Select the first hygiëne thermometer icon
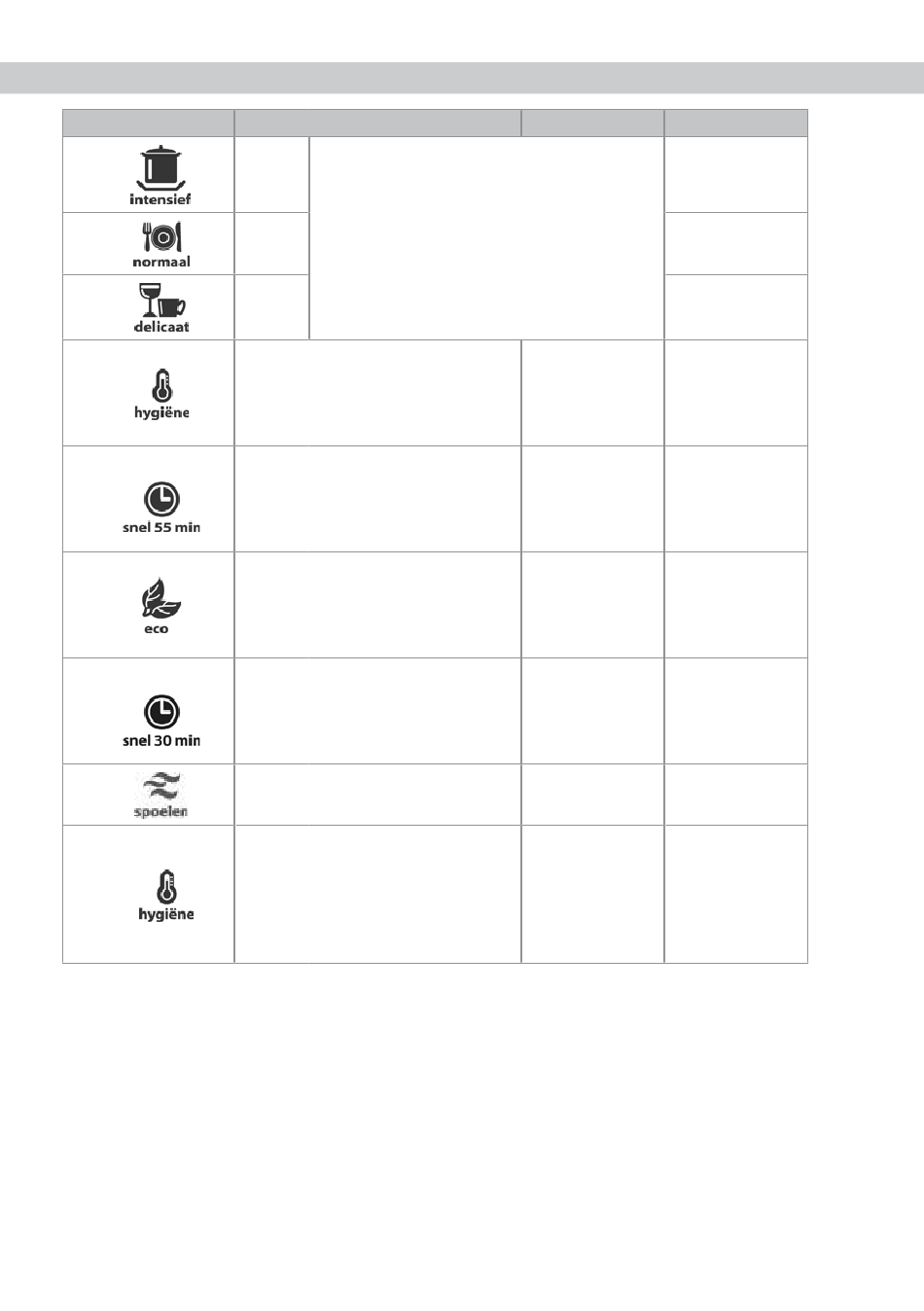 point(161,386)
